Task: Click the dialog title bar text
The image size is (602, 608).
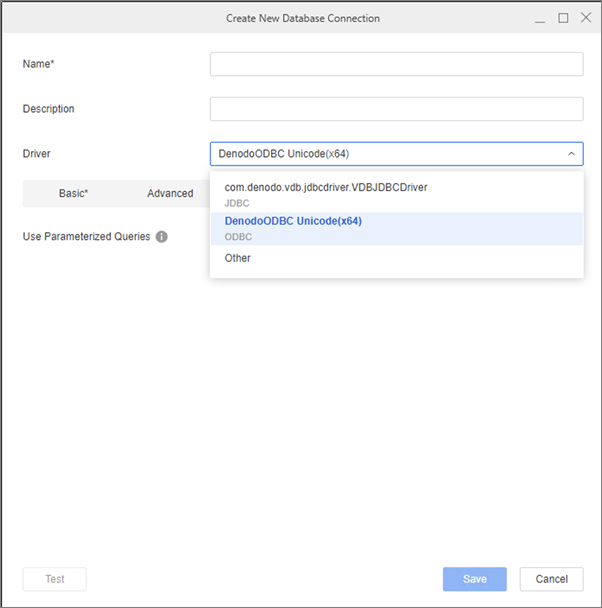Action: click(302, 18)
